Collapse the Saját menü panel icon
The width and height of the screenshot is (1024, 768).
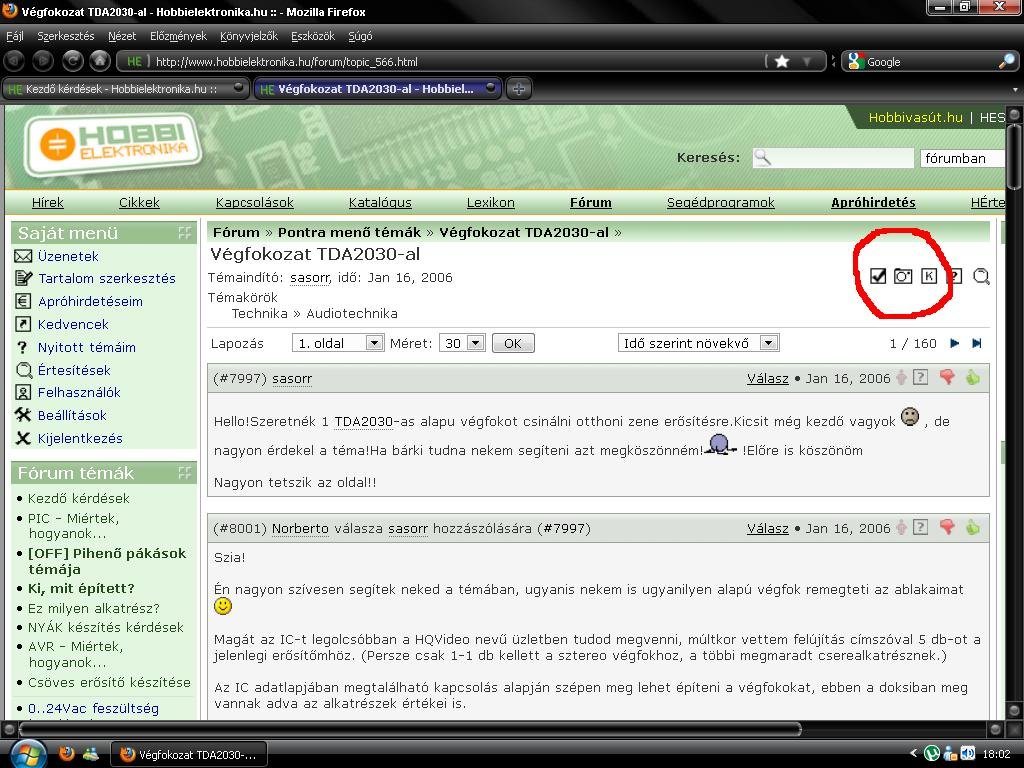click(185, 233)
